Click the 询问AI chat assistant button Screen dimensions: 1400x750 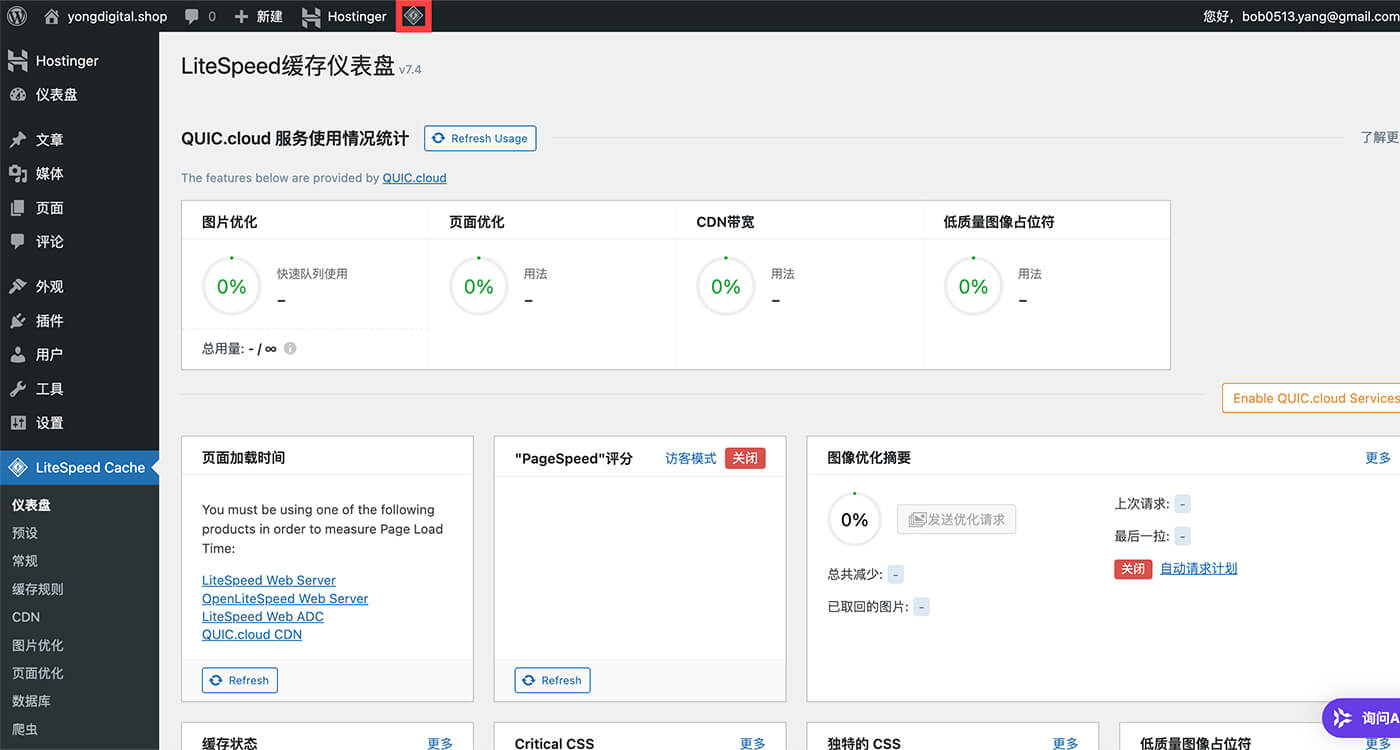coord(1362,718)
